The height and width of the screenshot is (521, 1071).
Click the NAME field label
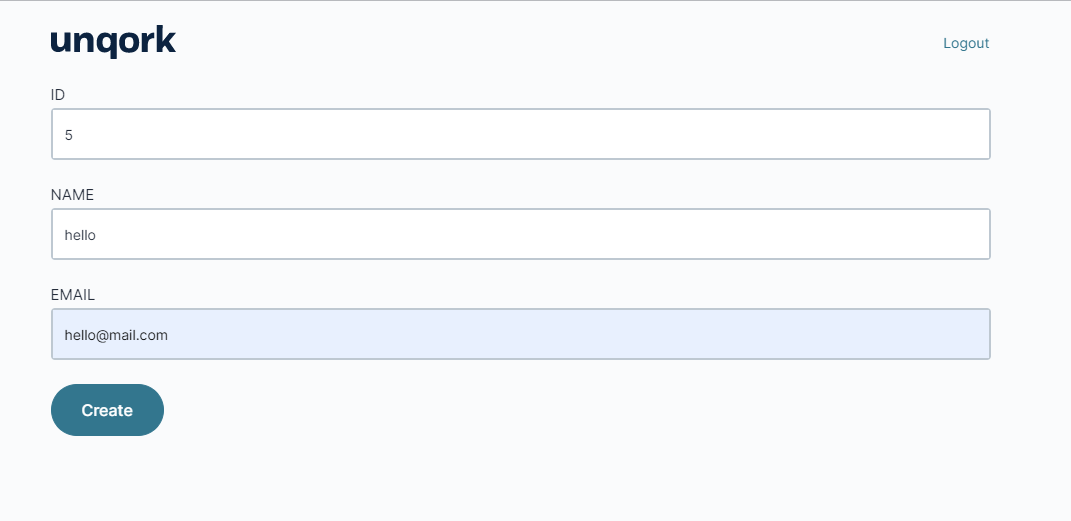(x=72, y=194)
